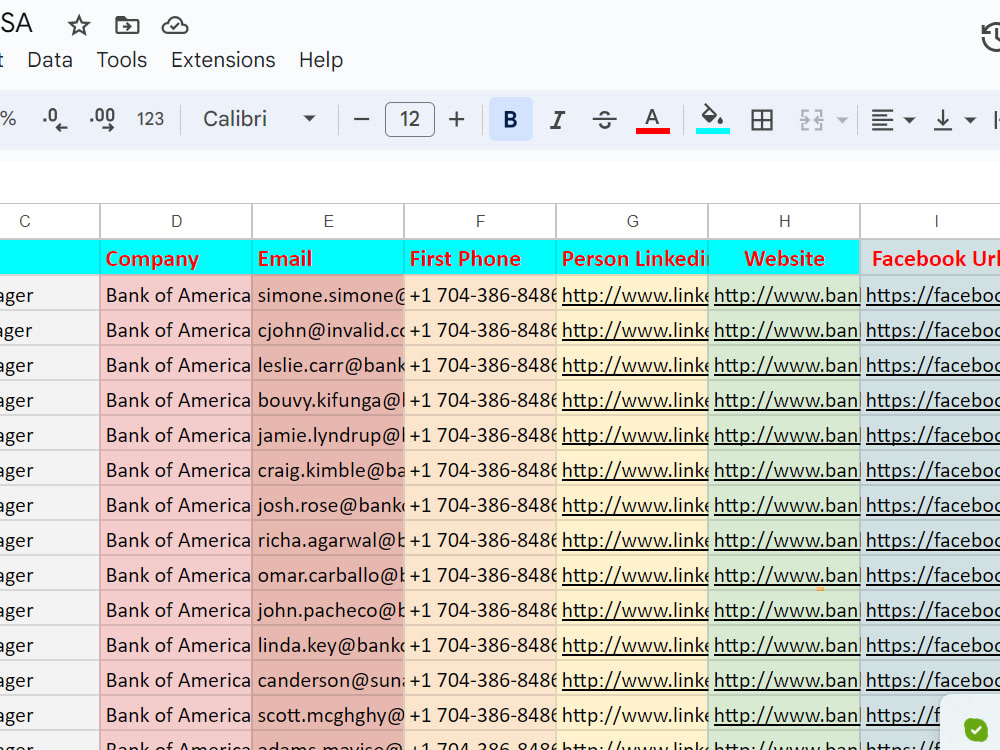Screen dimensions: 1000x750
Task: Open Facebook link in omar.carballo row
Action: coord(932,576)
